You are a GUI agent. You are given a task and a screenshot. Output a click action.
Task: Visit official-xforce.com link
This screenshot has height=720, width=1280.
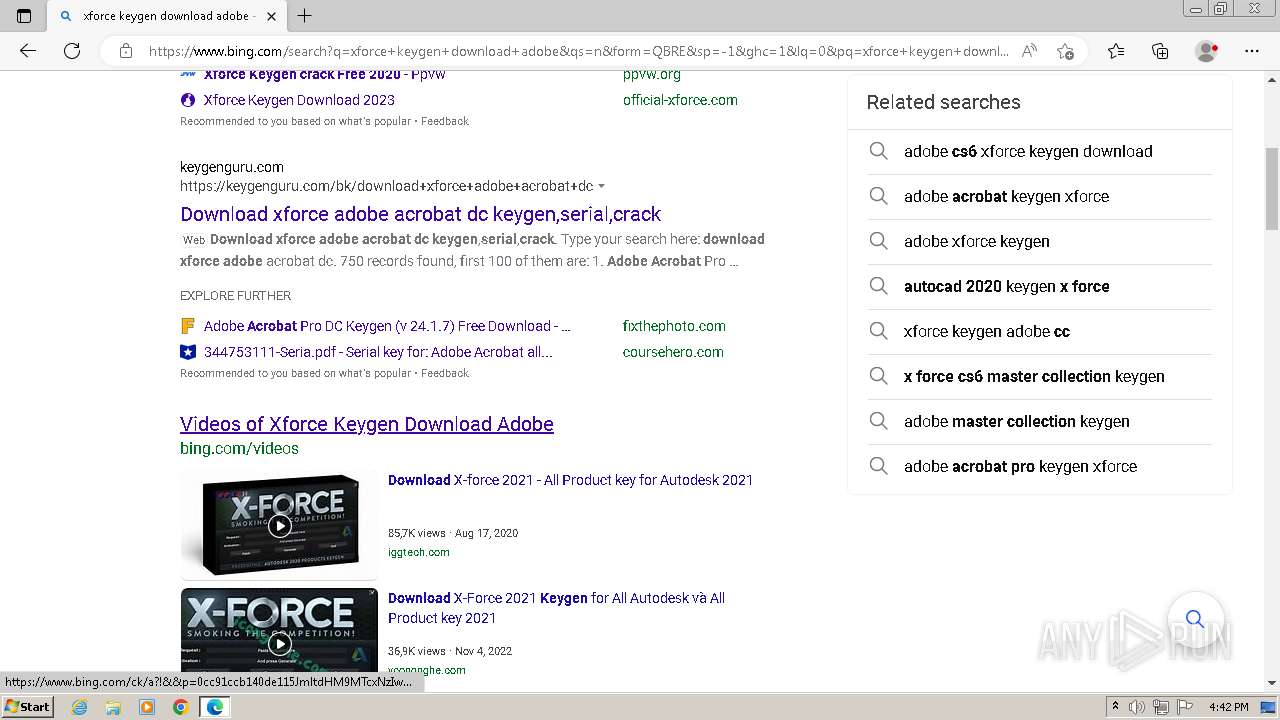680,100
